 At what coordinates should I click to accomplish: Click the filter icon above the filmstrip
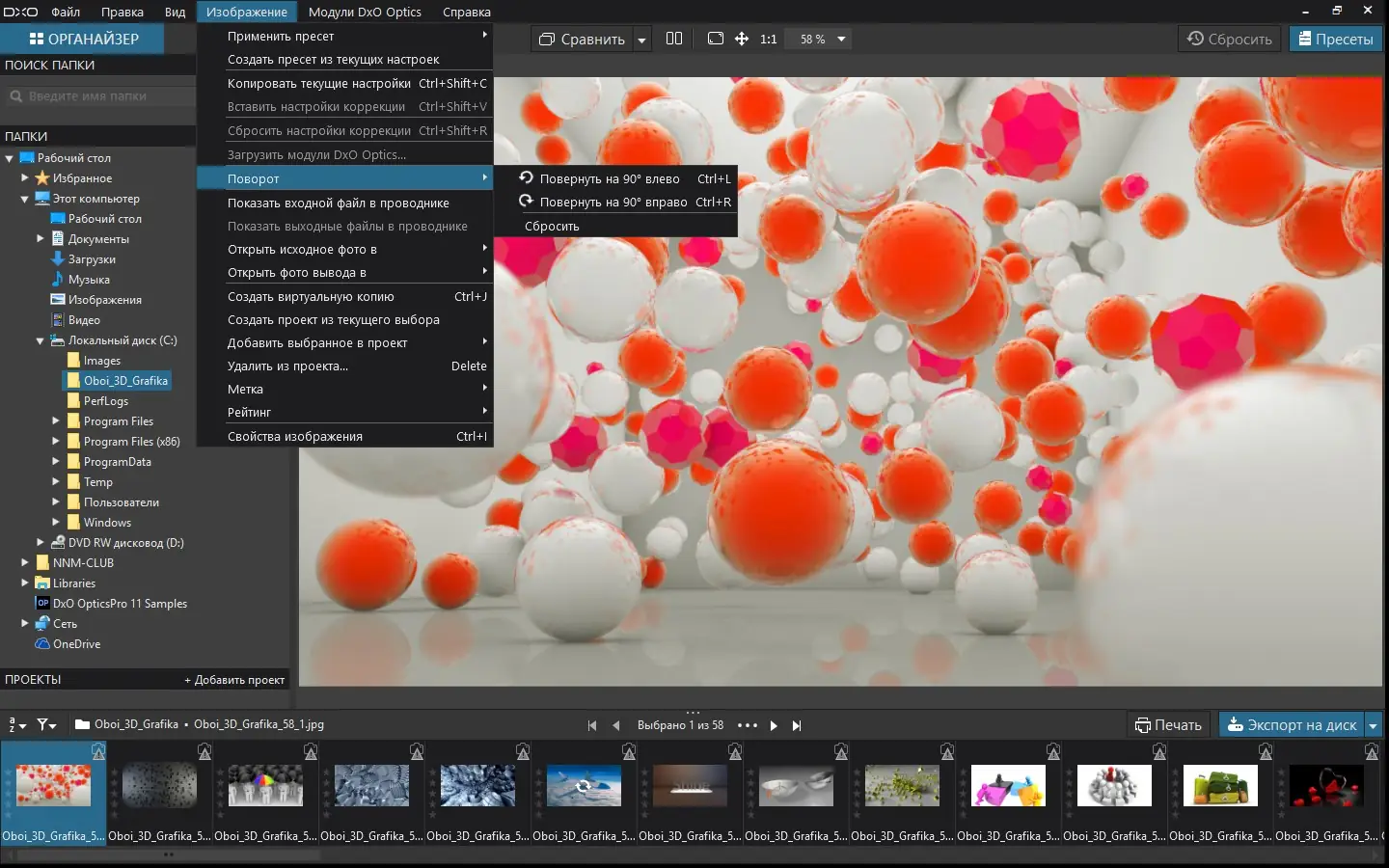[42, 724]
